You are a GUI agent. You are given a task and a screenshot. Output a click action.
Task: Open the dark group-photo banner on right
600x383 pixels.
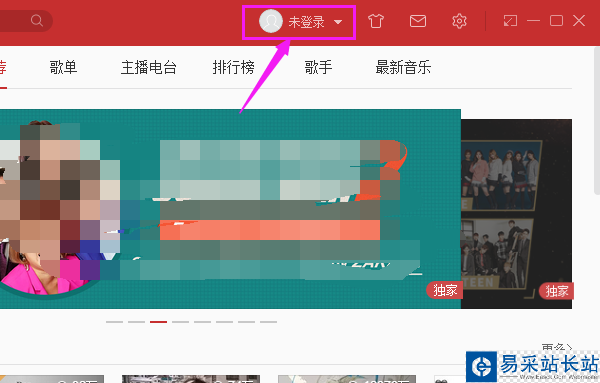coord(517,214)
